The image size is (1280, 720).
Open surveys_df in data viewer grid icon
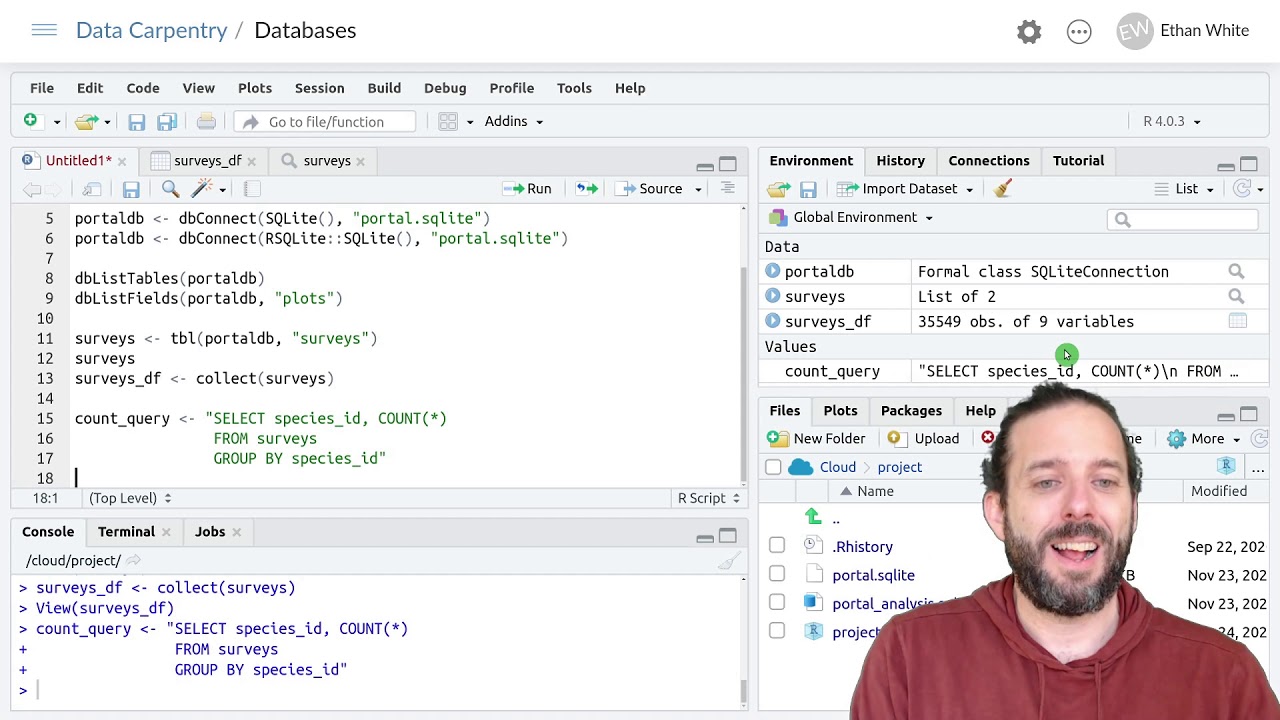pos(1237,321)
